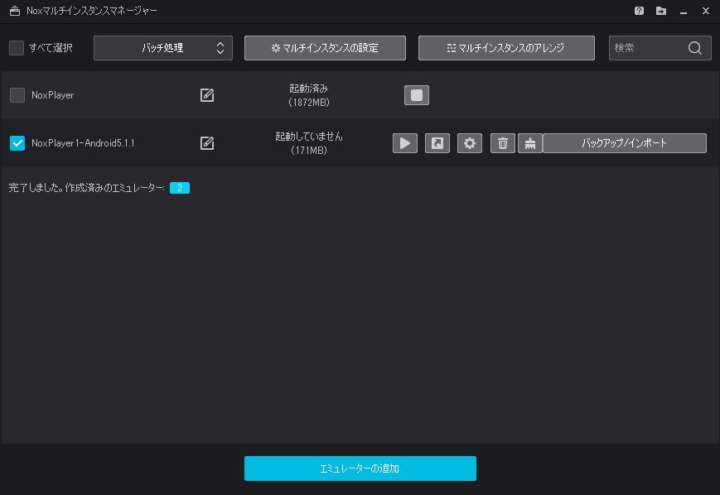Open マルチインスタンスの設定 button
Screen dimensions: 720x495
click(325, 48)
